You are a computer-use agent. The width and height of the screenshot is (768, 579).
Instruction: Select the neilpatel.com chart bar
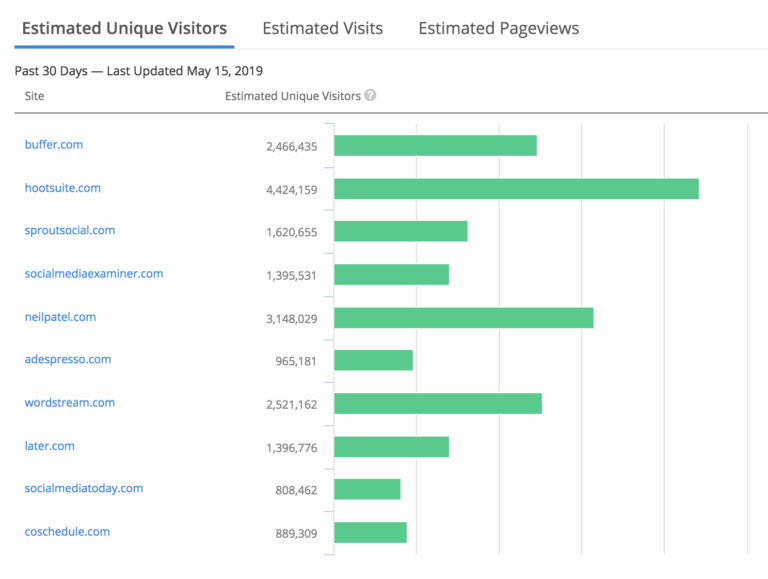point(464,318)
